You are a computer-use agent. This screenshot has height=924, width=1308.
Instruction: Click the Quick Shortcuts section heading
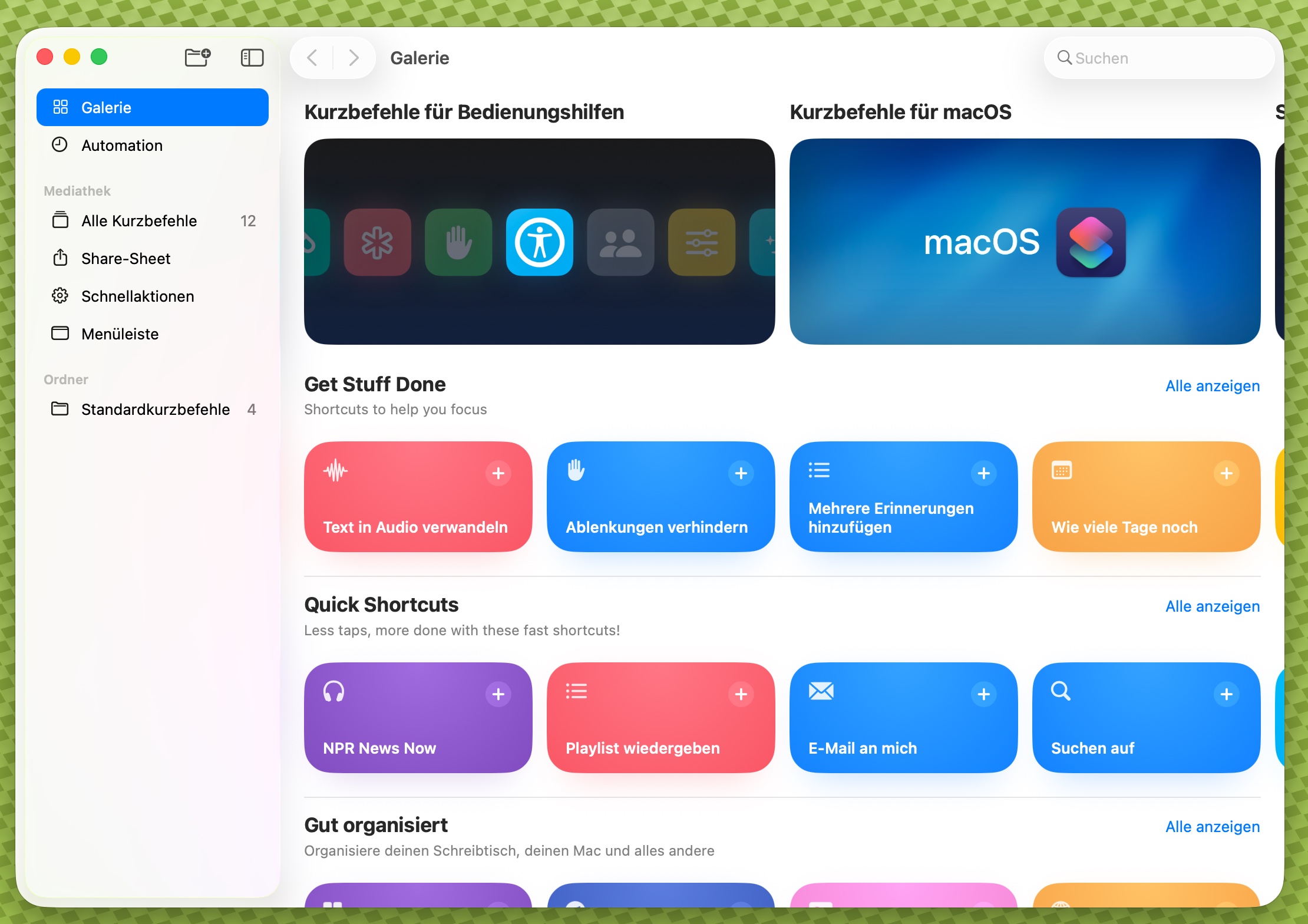coord(381,605)
